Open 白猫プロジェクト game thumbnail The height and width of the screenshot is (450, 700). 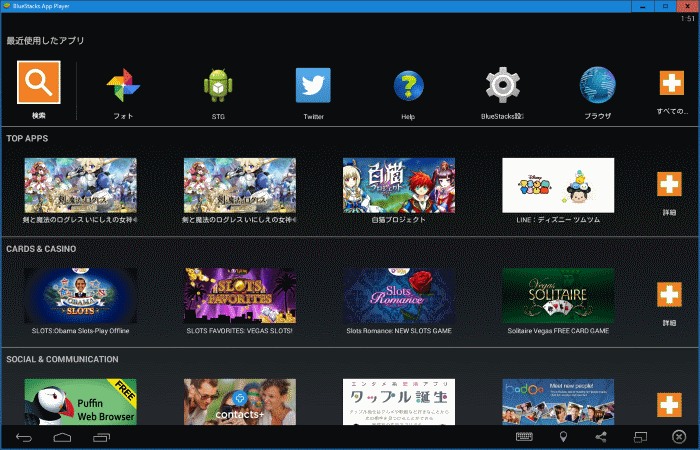pos(399,185)
